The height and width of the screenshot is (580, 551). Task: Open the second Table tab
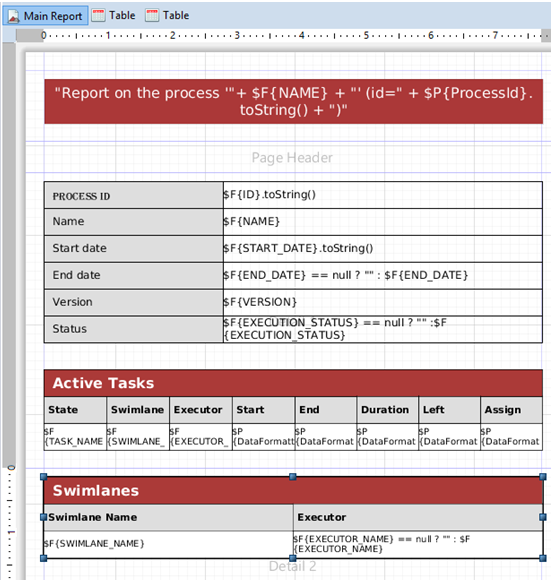[168, 16]
